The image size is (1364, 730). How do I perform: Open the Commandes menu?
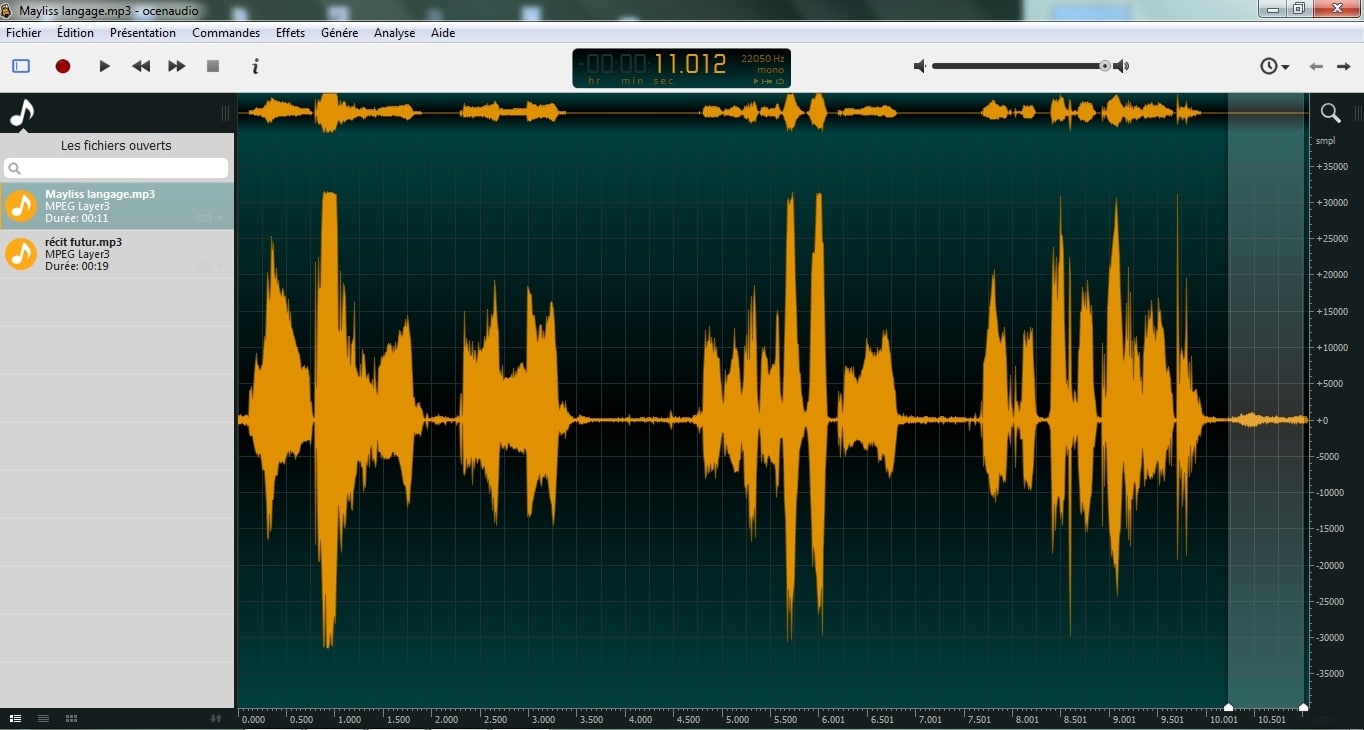tap(225, 32)
